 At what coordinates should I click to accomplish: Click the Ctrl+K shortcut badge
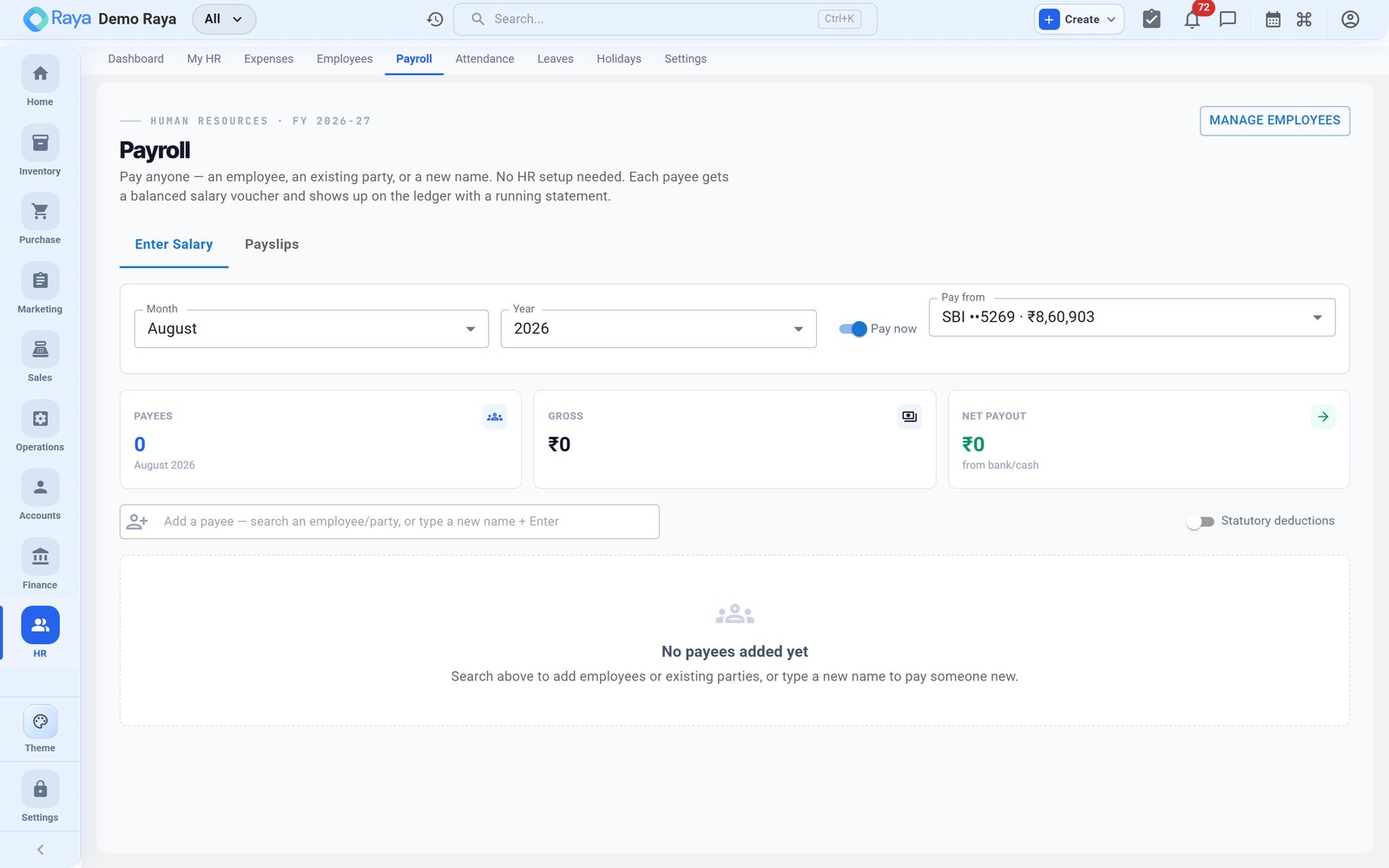pos(839,19)
